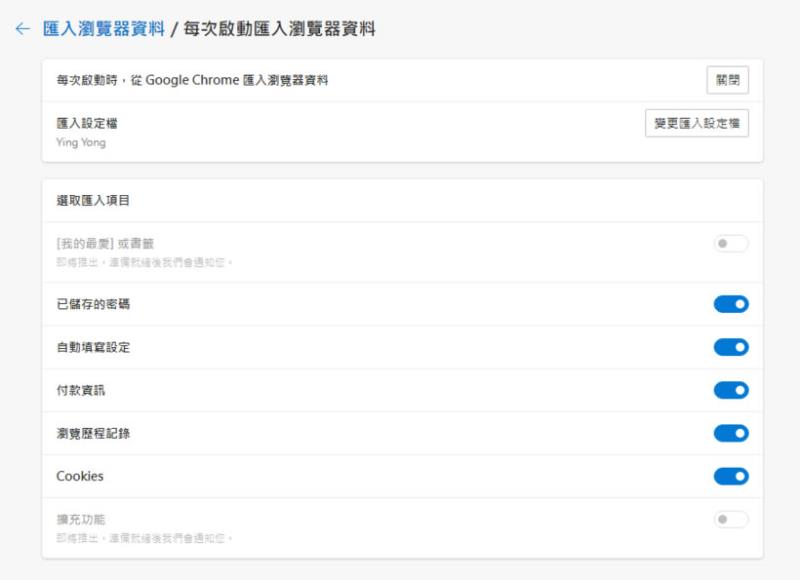
Task: Switch off the Cookies toggle
Action: [731, 476]
